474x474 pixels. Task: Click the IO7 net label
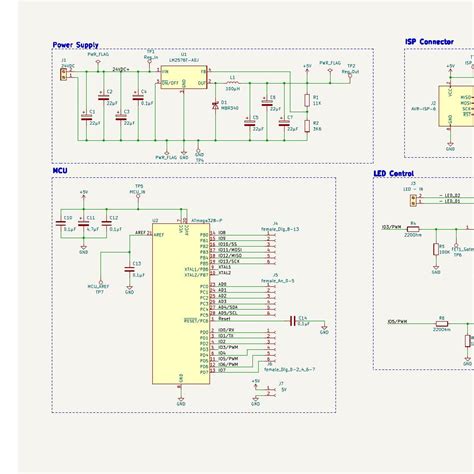click(222, 370)
